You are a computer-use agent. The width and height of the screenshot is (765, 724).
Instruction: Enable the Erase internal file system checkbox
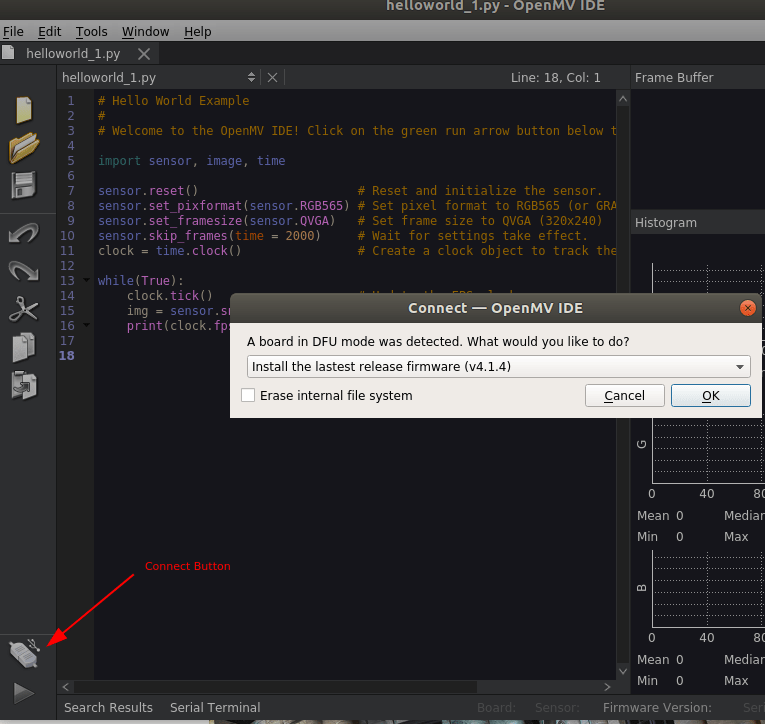click(x=248, y=396)
